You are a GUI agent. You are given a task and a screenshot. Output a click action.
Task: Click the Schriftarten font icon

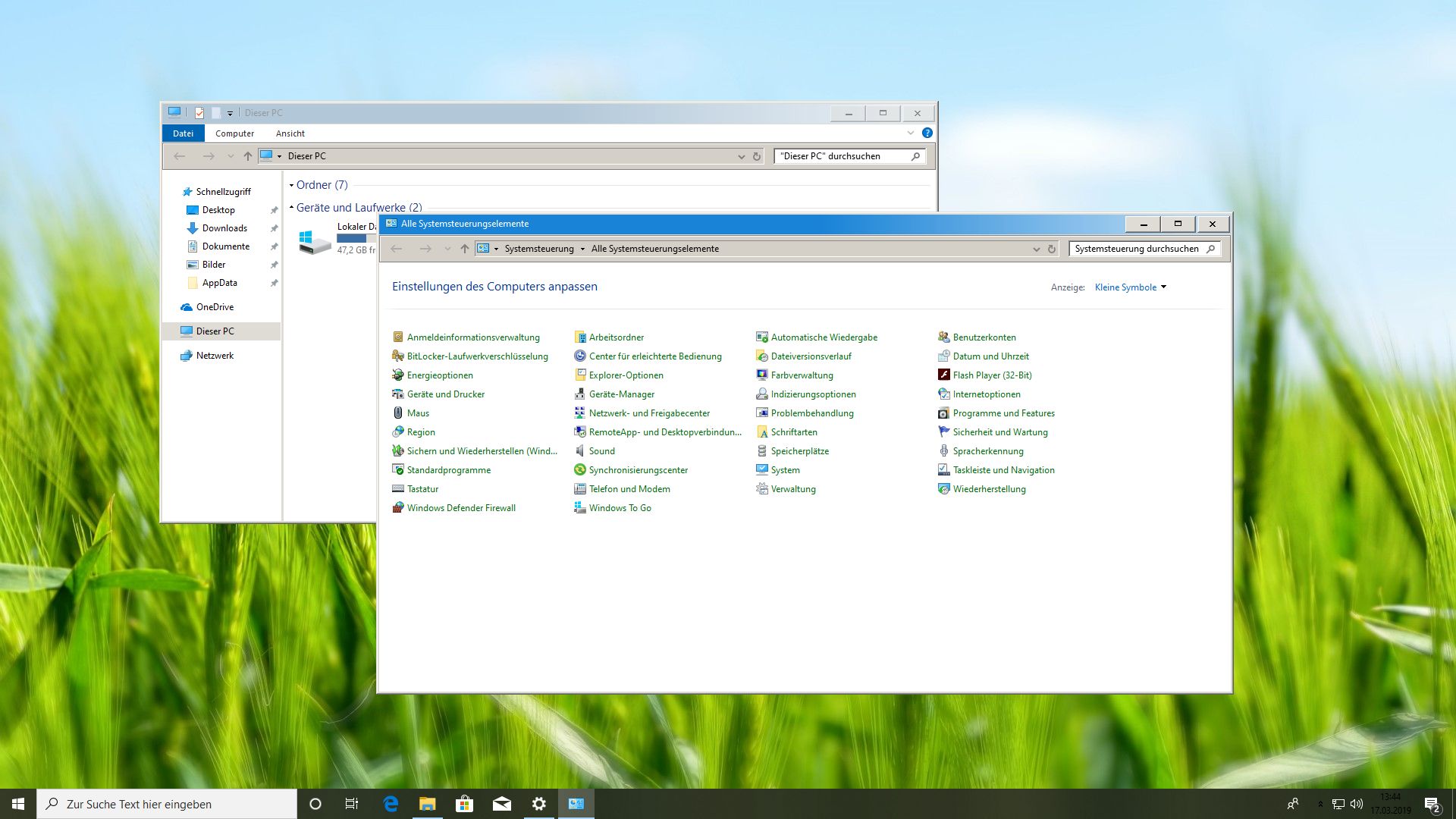tap(761, 432)
